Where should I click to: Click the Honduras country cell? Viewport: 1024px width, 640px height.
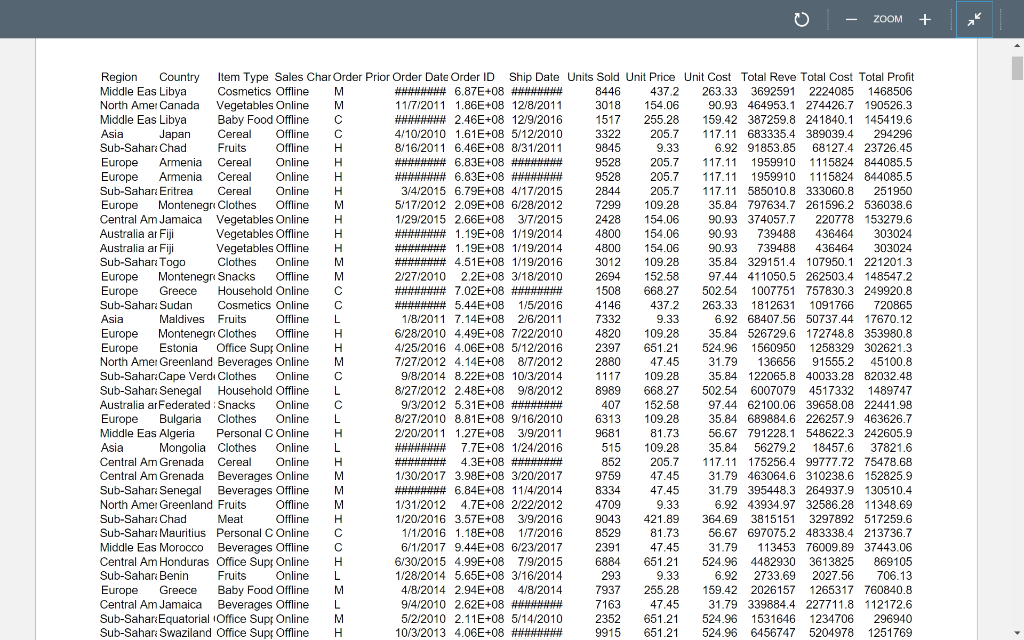tap(184, 562)
